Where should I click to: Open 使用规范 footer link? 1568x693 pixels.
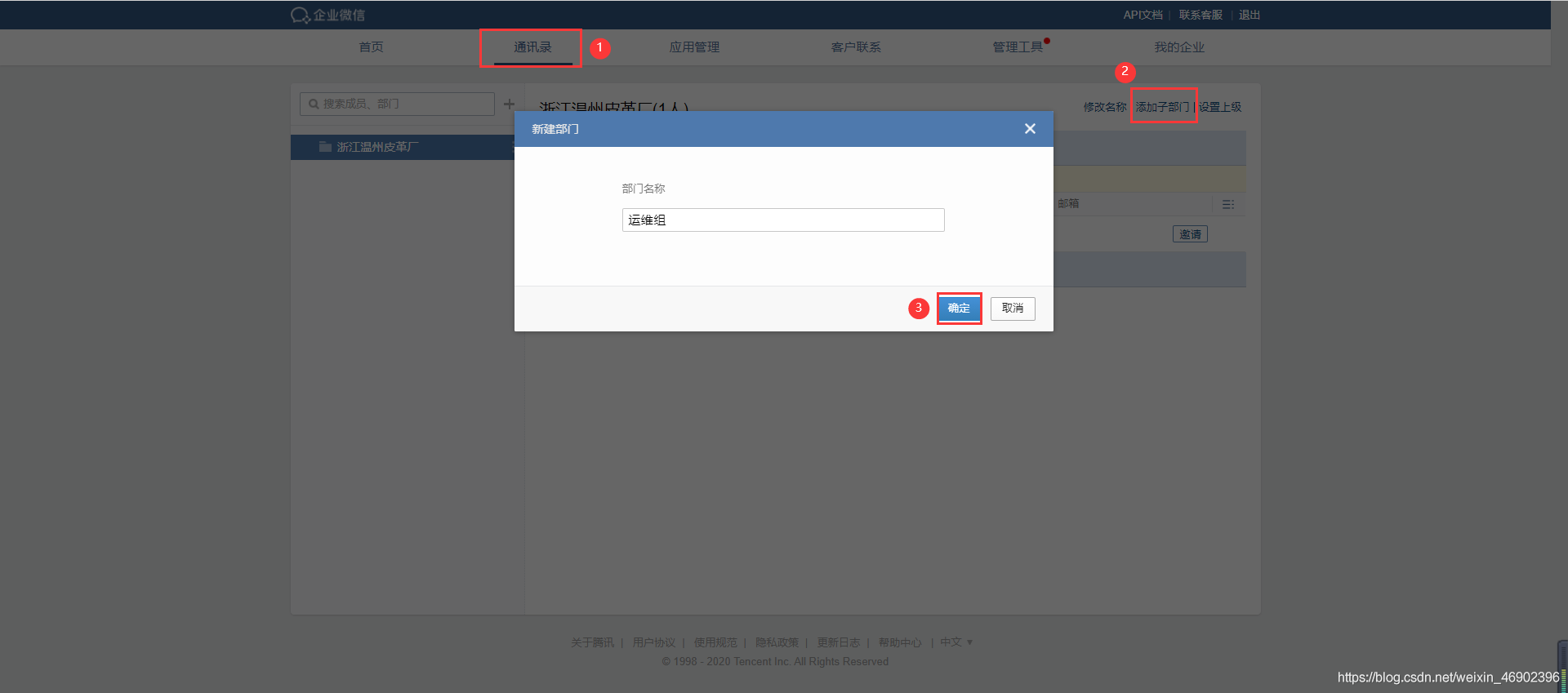pos(715,642)
